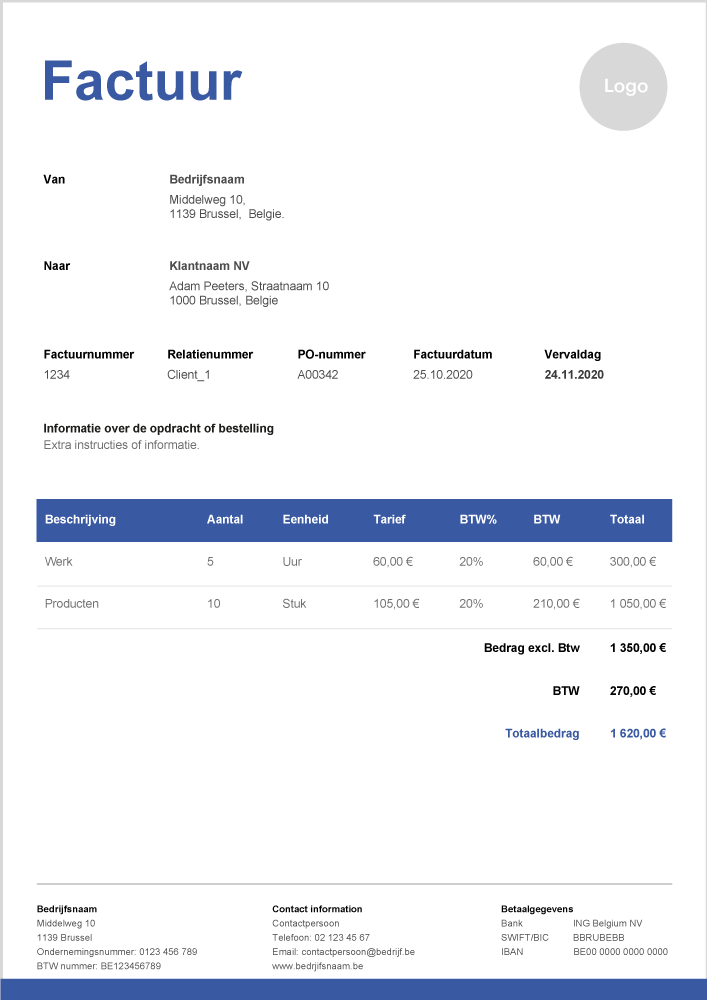Click the PO number A00342
The width and height of the screenshot is (707, 1000).
318,375
